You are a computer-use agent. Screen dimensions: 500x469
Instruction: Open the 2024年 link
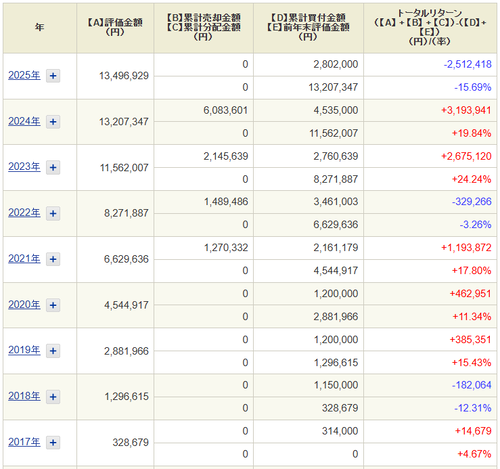click(x=24, y=121)
